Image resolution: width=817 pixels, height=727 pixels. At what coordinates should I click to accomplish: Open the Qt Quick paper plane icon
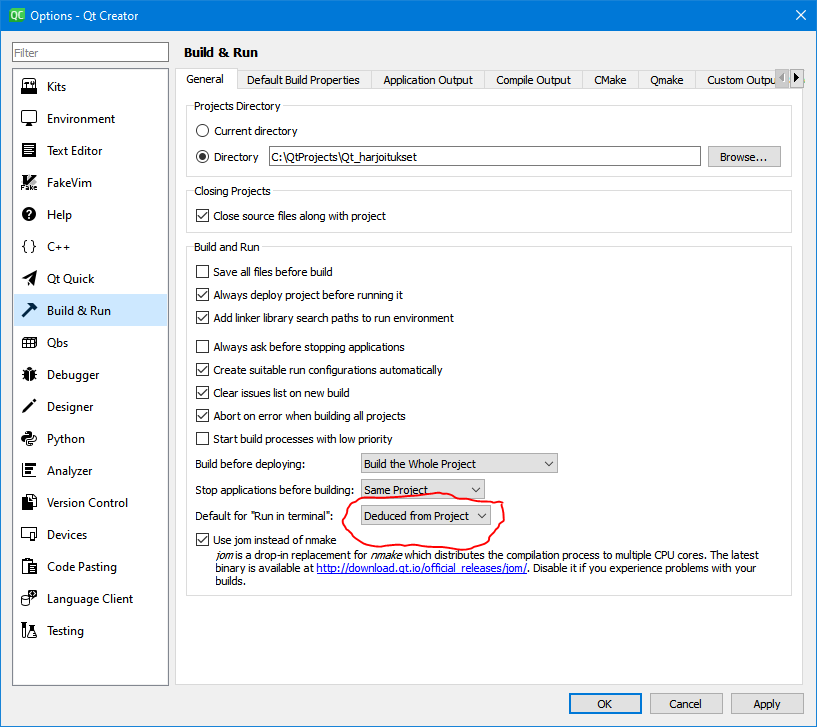29,278
